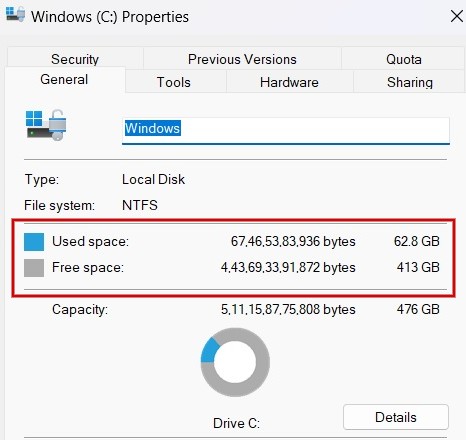The image size is (466, 440).
Task: Go to the Tools tab
Action: click(x=174, y=82)
